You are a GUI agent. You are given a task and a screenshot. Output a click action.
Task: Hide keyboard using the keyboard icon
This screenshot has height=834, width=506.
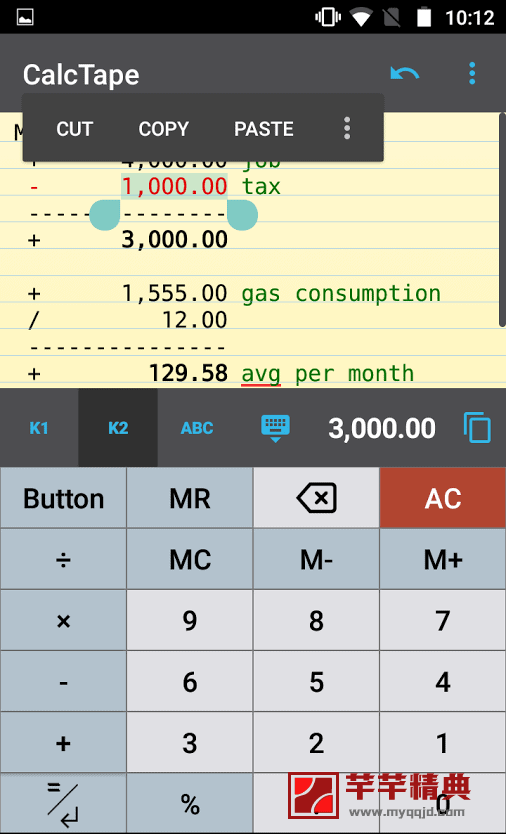(x=275, y=428)
